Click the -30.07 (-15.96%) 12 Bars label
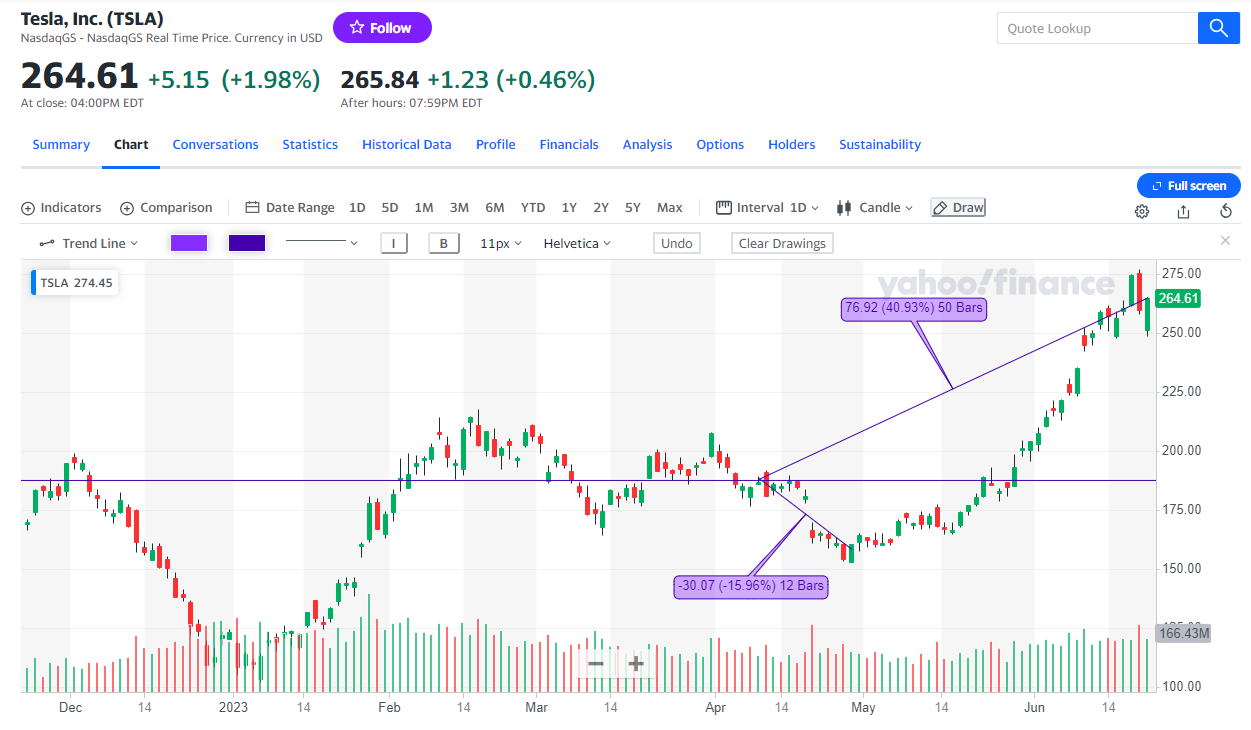This screenshot has height=730, width=1251. pos(752,586)
